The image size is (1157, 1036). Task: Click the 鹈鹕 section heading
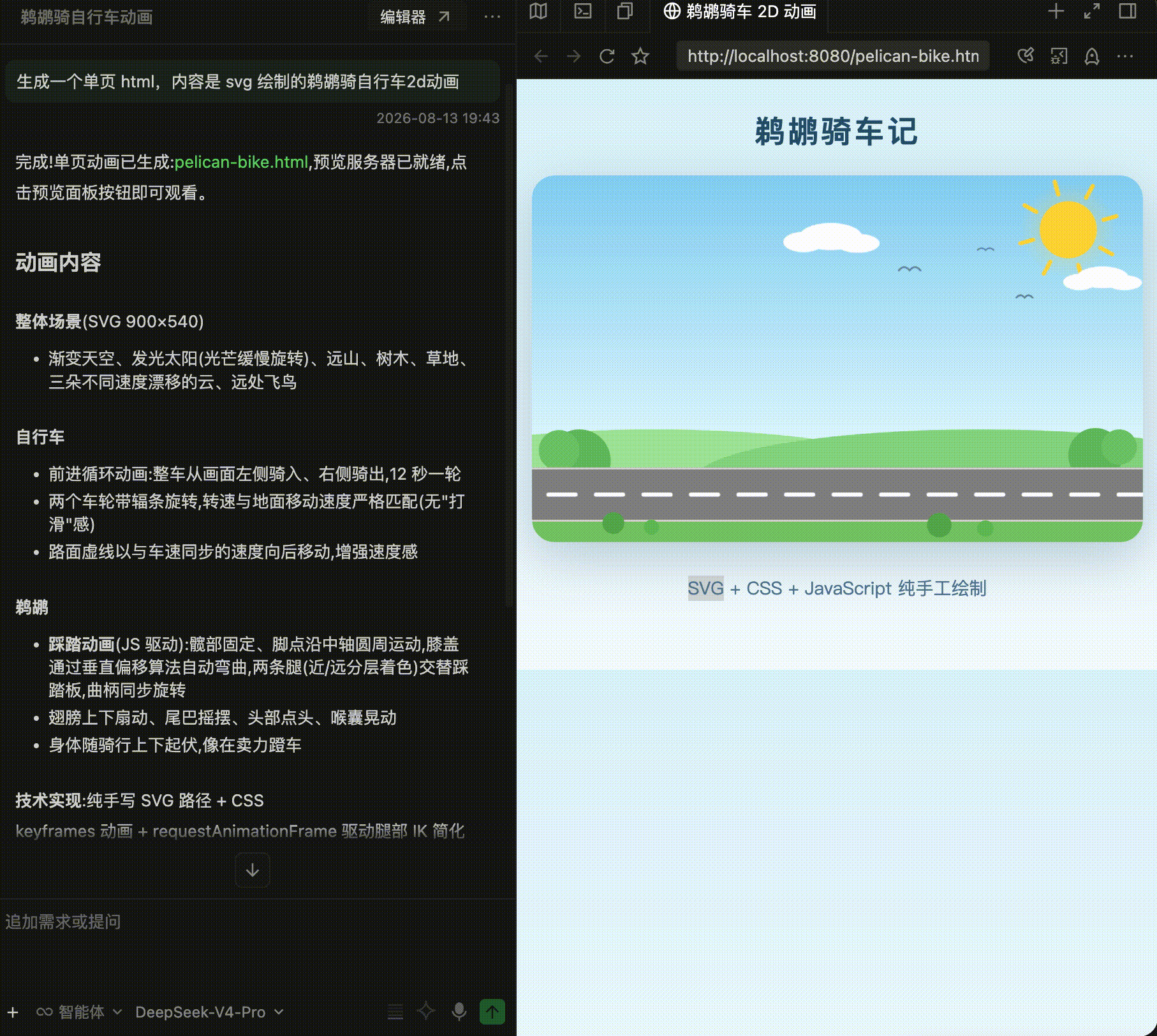coord(32,607)
